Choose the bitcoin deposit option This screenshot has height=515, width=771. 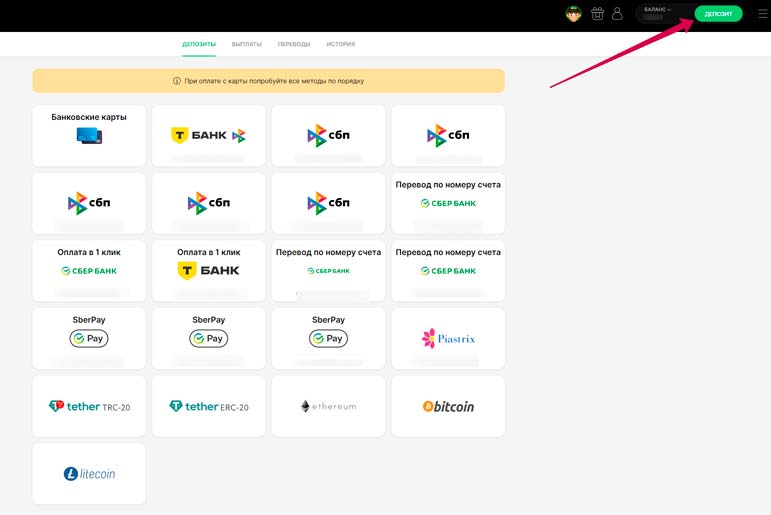[x=448, y=406]
